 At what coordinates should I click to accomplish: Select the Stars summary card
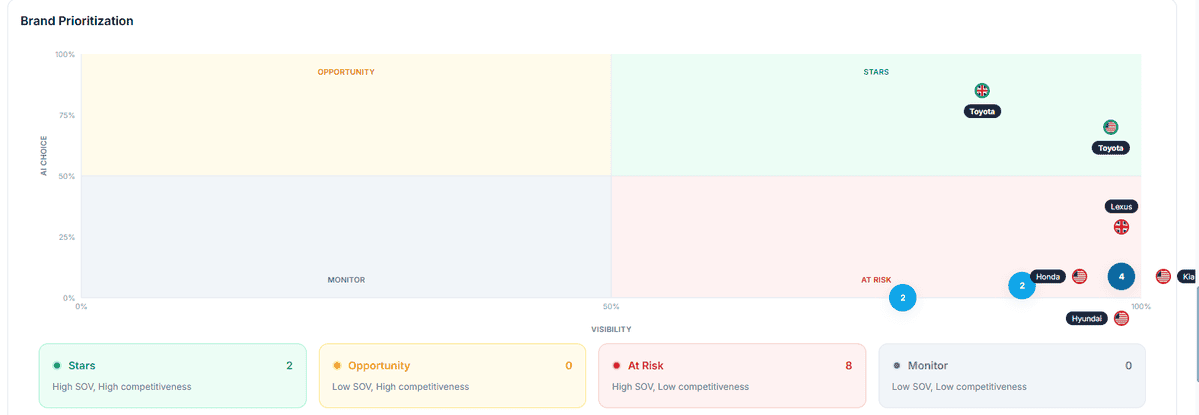[x=173, y=375]
